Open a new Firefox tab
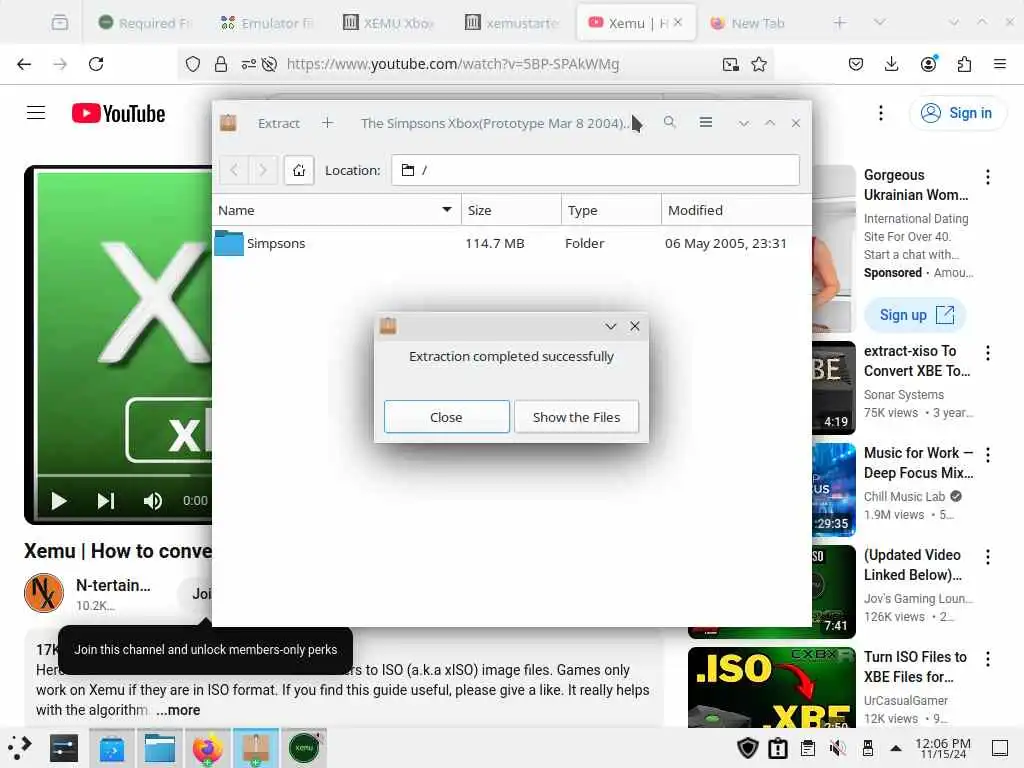This screenshot has width=1024, height=768. [840, 23]
